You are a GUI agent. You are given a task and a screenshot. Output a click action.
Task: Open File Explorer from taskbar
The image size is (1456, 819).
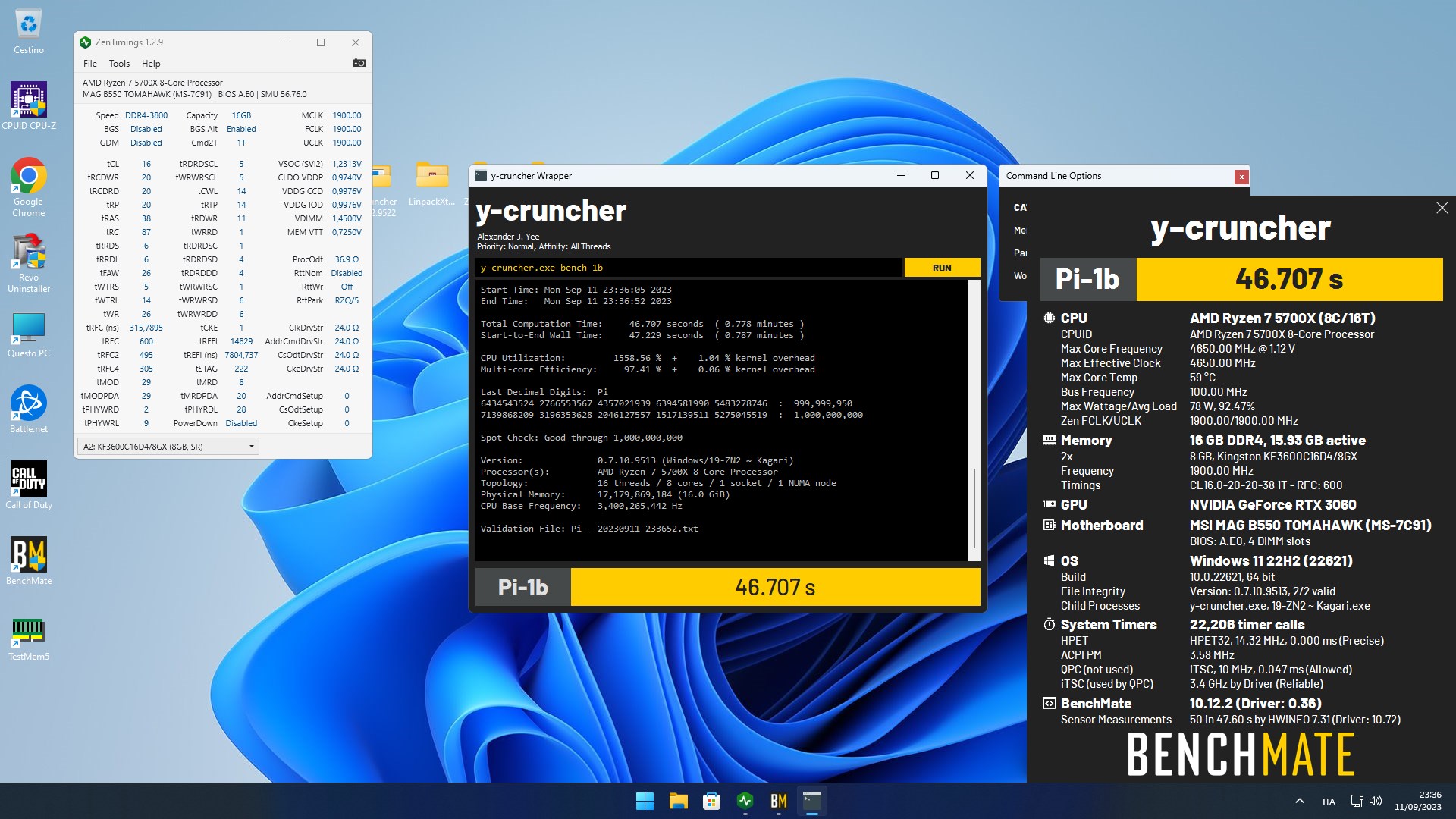678,801
